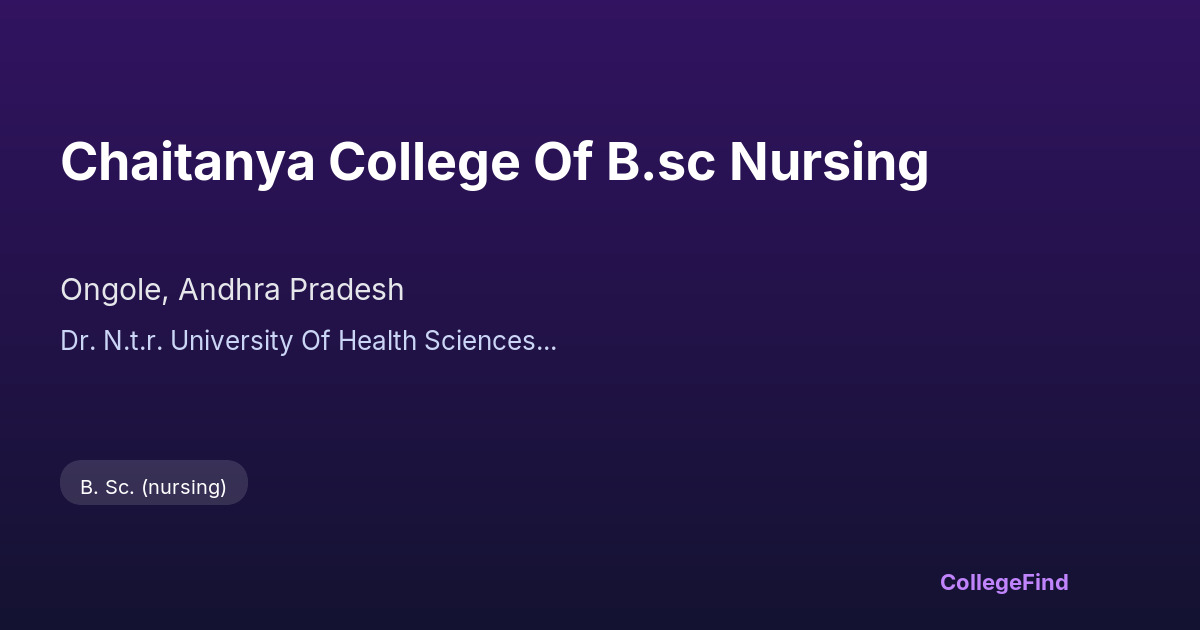Image resolution: width=1200 pixels, height=630 pixels.
Task: Click "Health Sciences" in the university line
Action: click(x=440, y=341)
